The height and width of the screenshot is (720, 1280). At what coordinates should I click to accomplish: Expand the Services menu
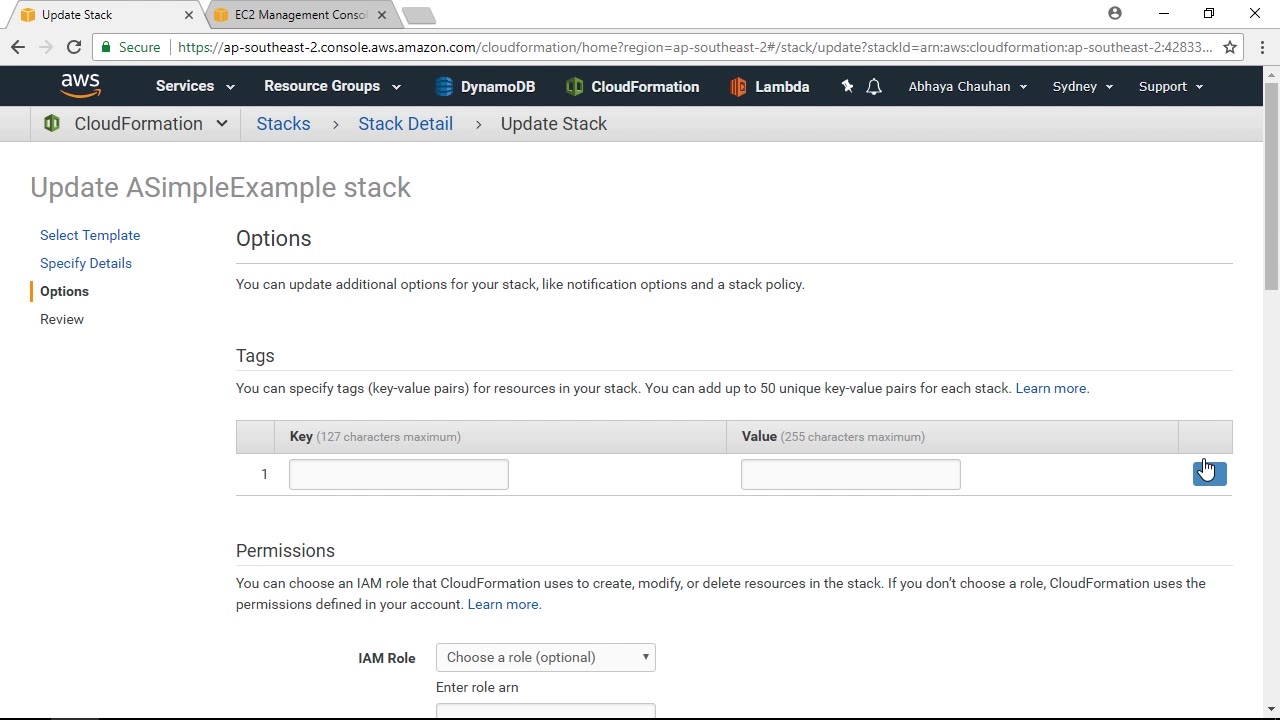(x=195, y=87)
